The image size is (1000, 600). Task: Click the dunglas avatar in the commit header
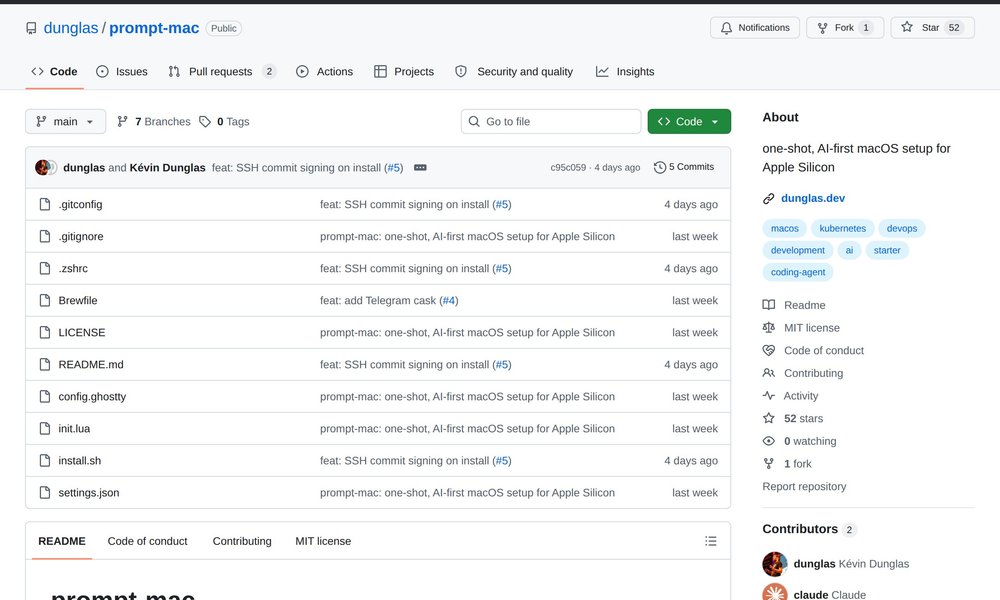click(x=43, y=168)
